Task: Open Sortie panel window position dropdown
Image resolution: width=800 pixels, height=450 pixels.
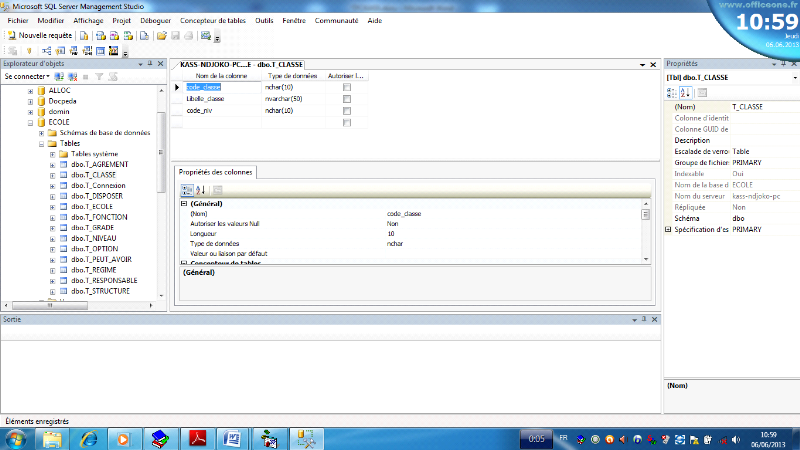Action: tap(634, 320)
